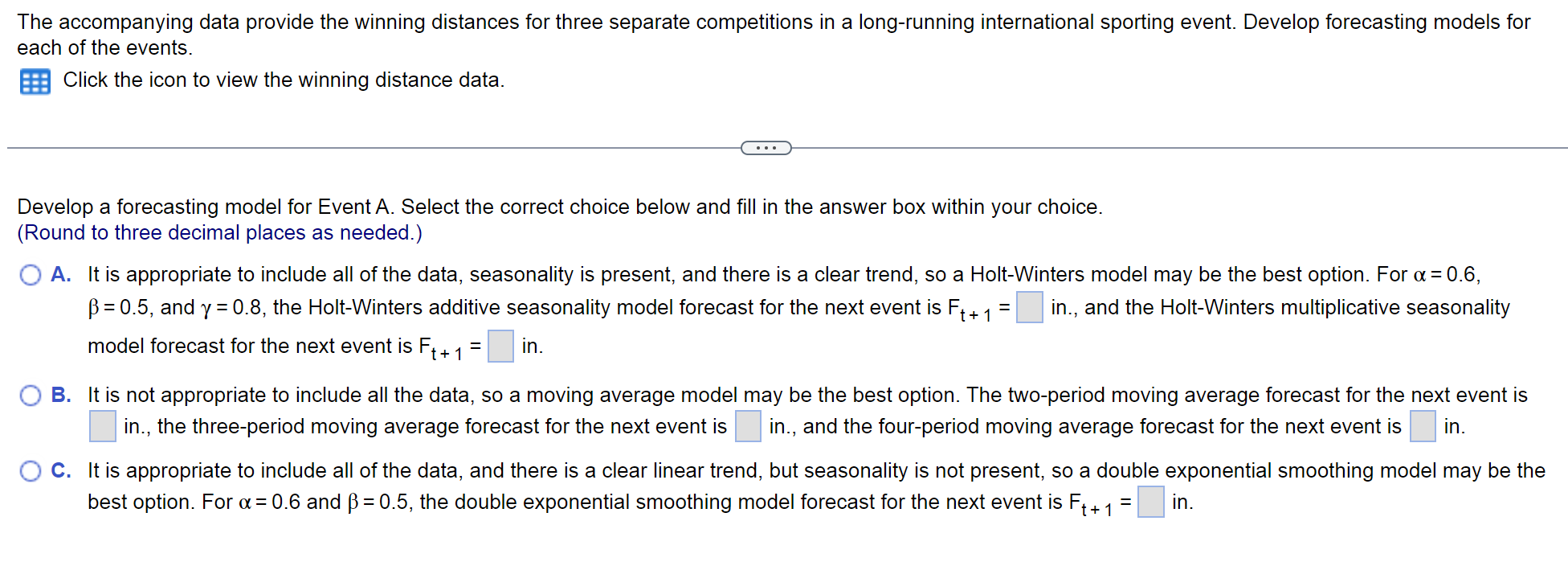This screenshot has width=1568, height=566.
Task: Click the view data link text
Action: [284, 80]
